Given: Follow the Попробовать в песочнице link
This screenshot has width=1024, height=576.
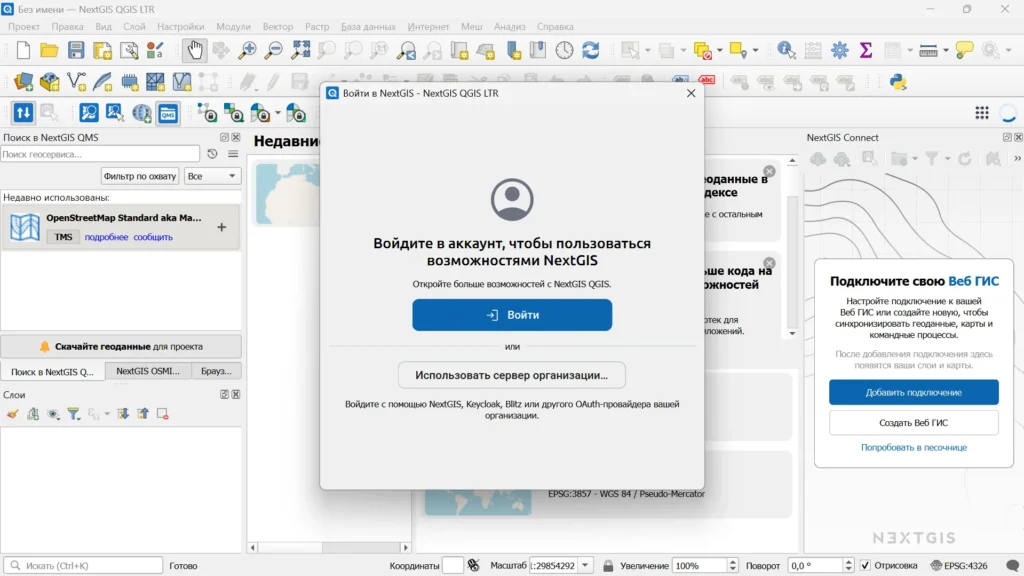Looking at the screenshot, I should [x=914, y=447].
